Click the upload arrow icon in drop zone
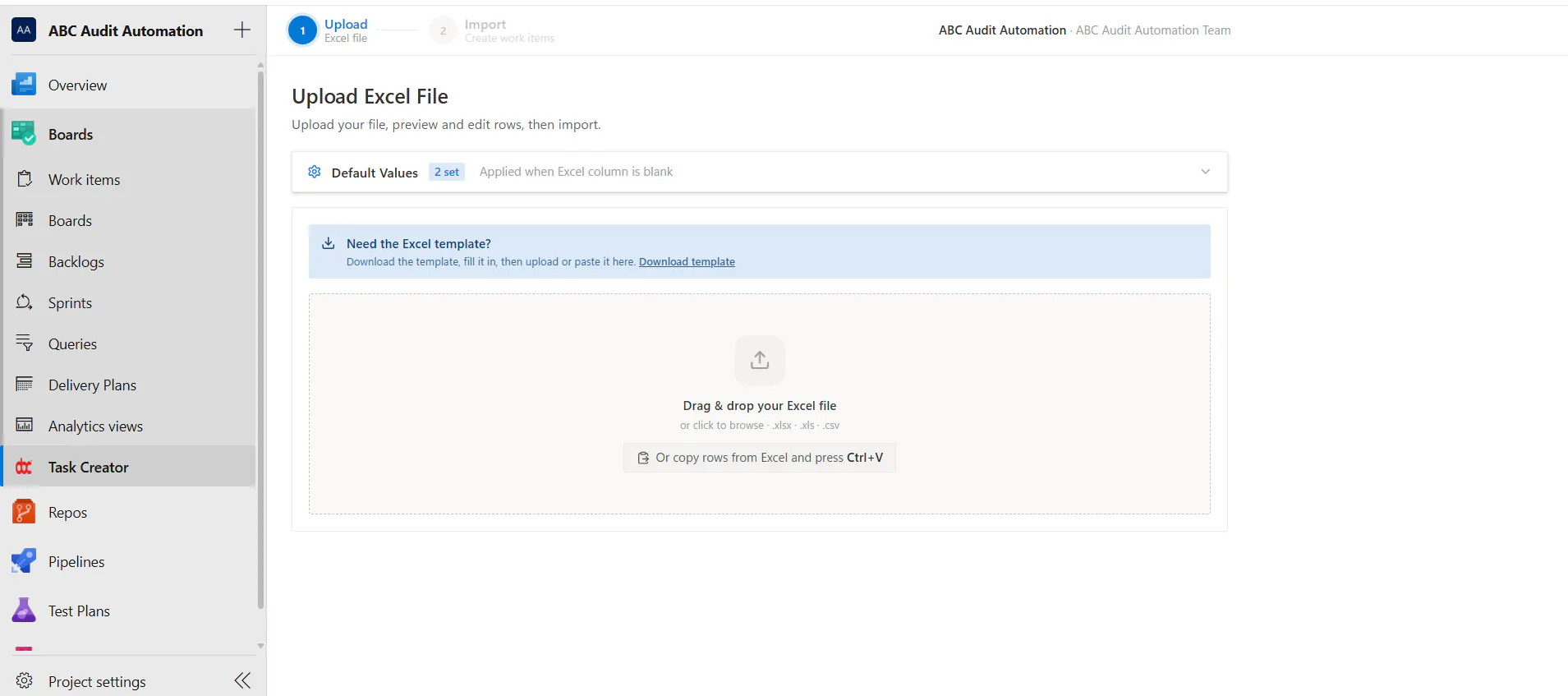 click(760, 360)
